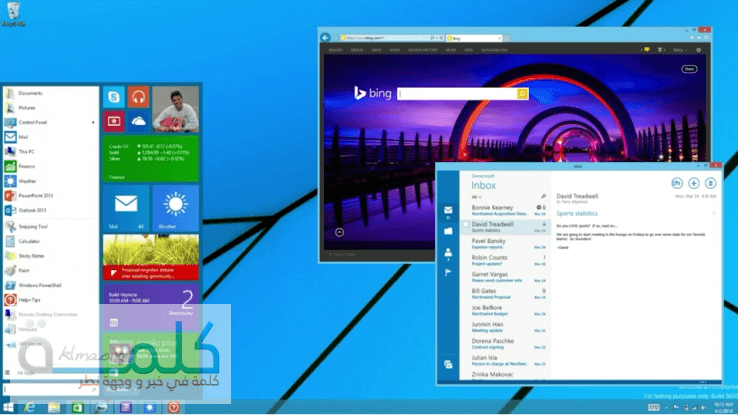This screenshot has height=415, width=738.
Task: Open Calculator from Start menu
Action: pos(50,241)
